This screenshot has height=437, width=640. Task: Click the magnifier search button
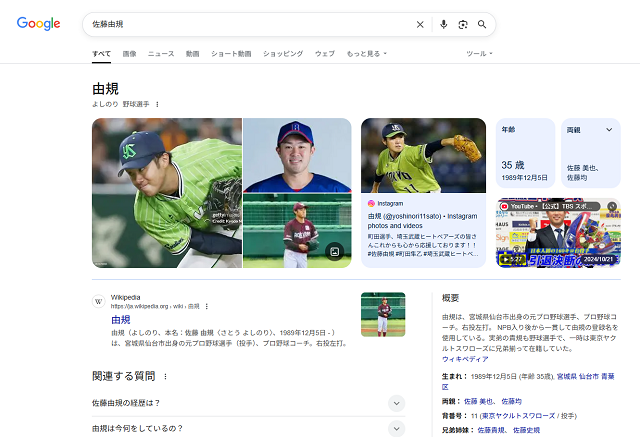[482, 24]
